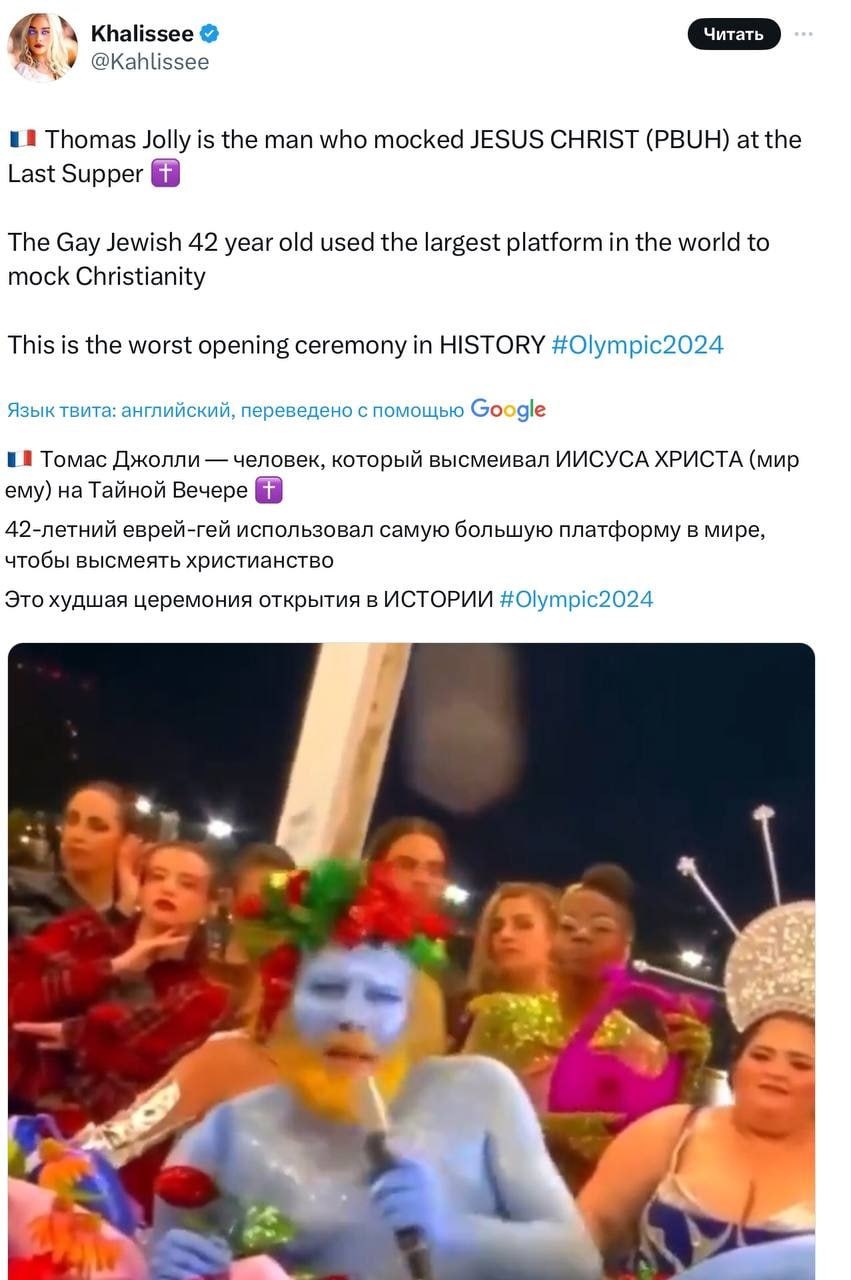Open the three-dot more options menu
This screenshot has height=1280, width=851.
(804, 33)
